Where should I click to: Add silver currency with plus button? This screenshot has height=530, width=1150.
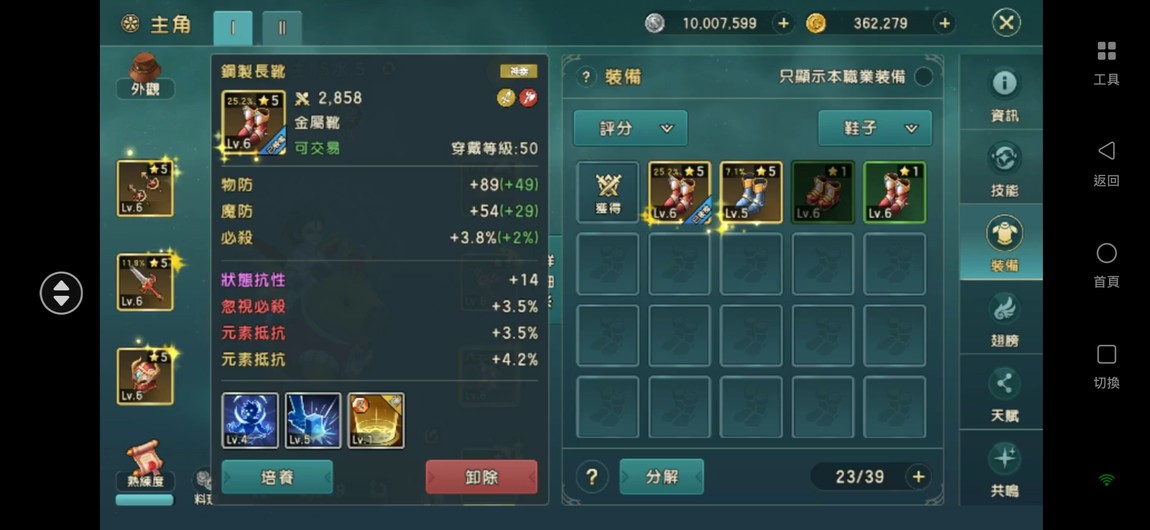(x=783, y=23)
